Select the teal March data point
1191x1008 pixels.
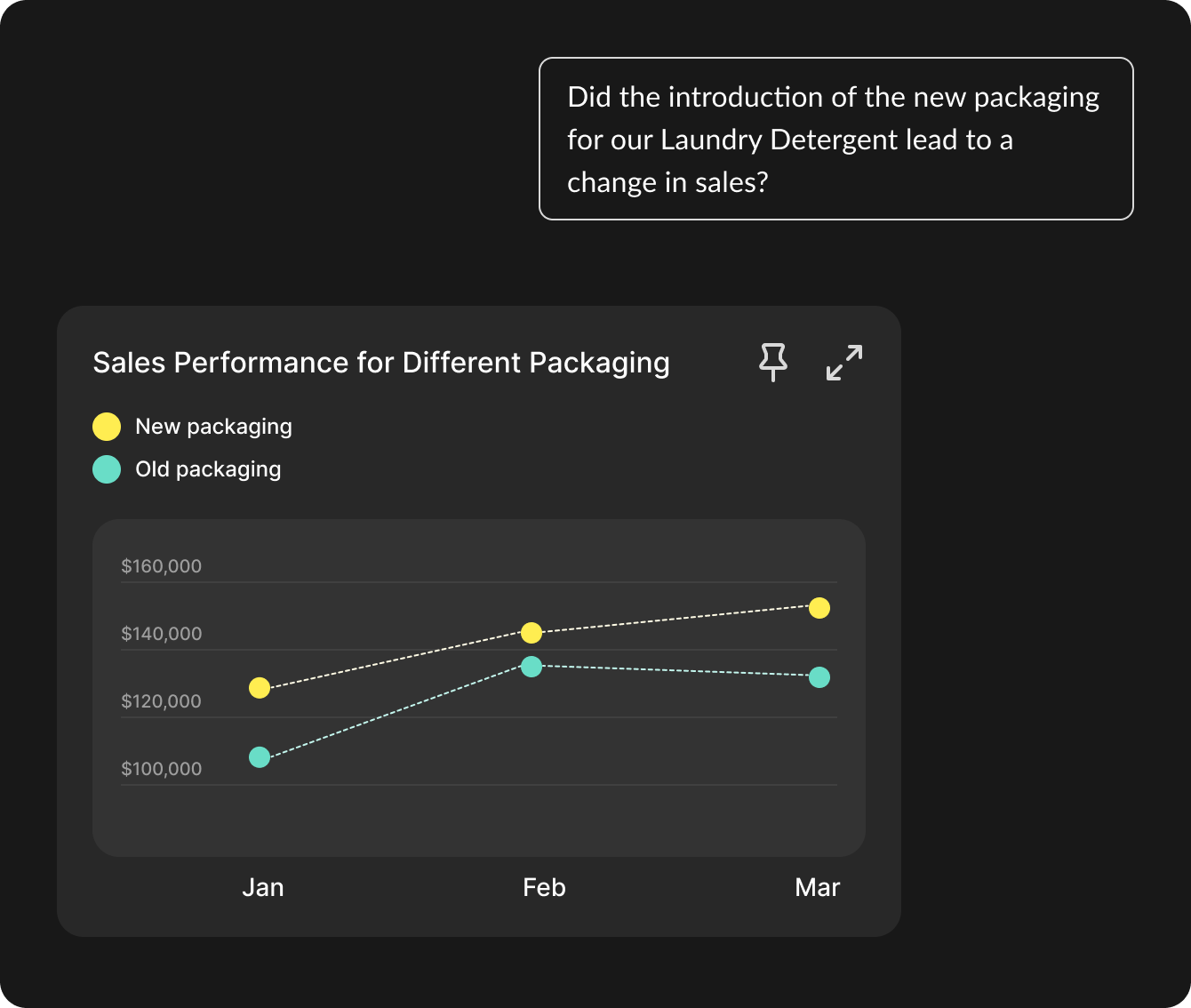(x=819, y=677)
